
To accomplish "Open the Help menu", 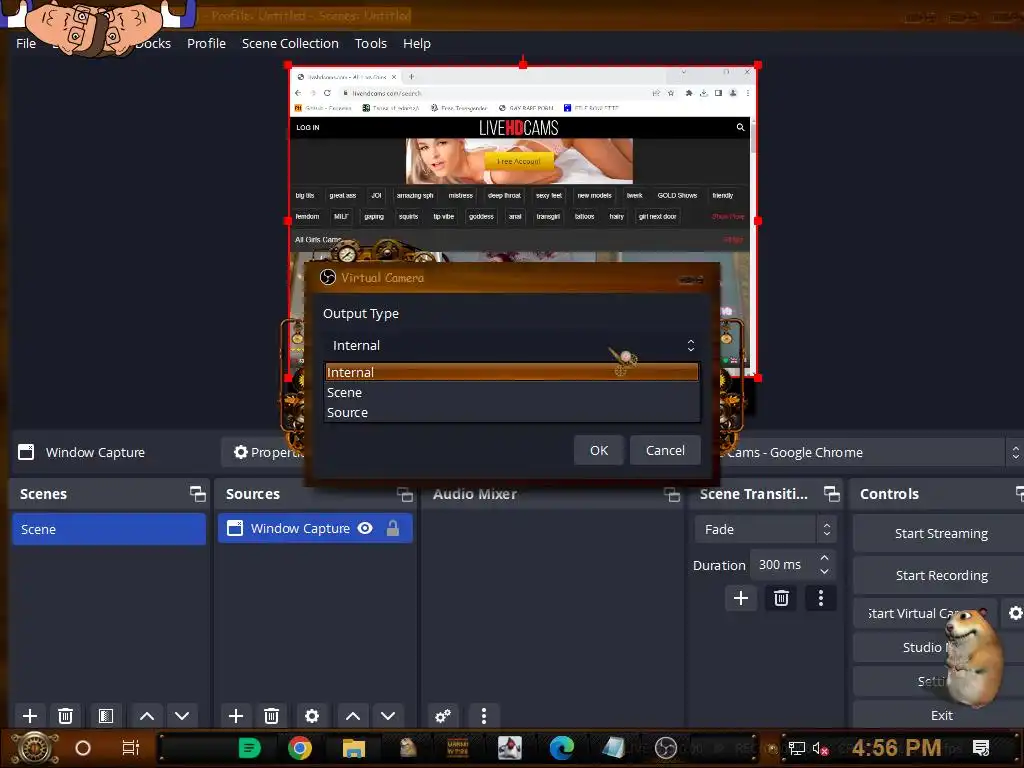I will 417,43.
